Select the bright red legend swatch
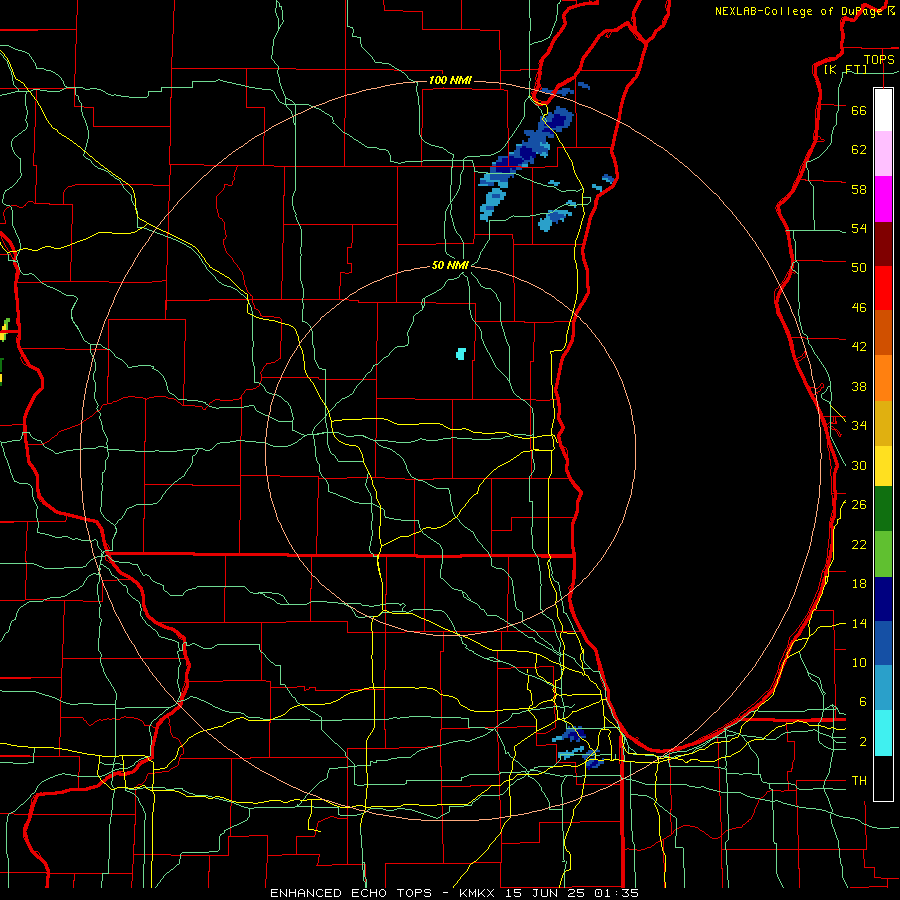 pos(883,288)
